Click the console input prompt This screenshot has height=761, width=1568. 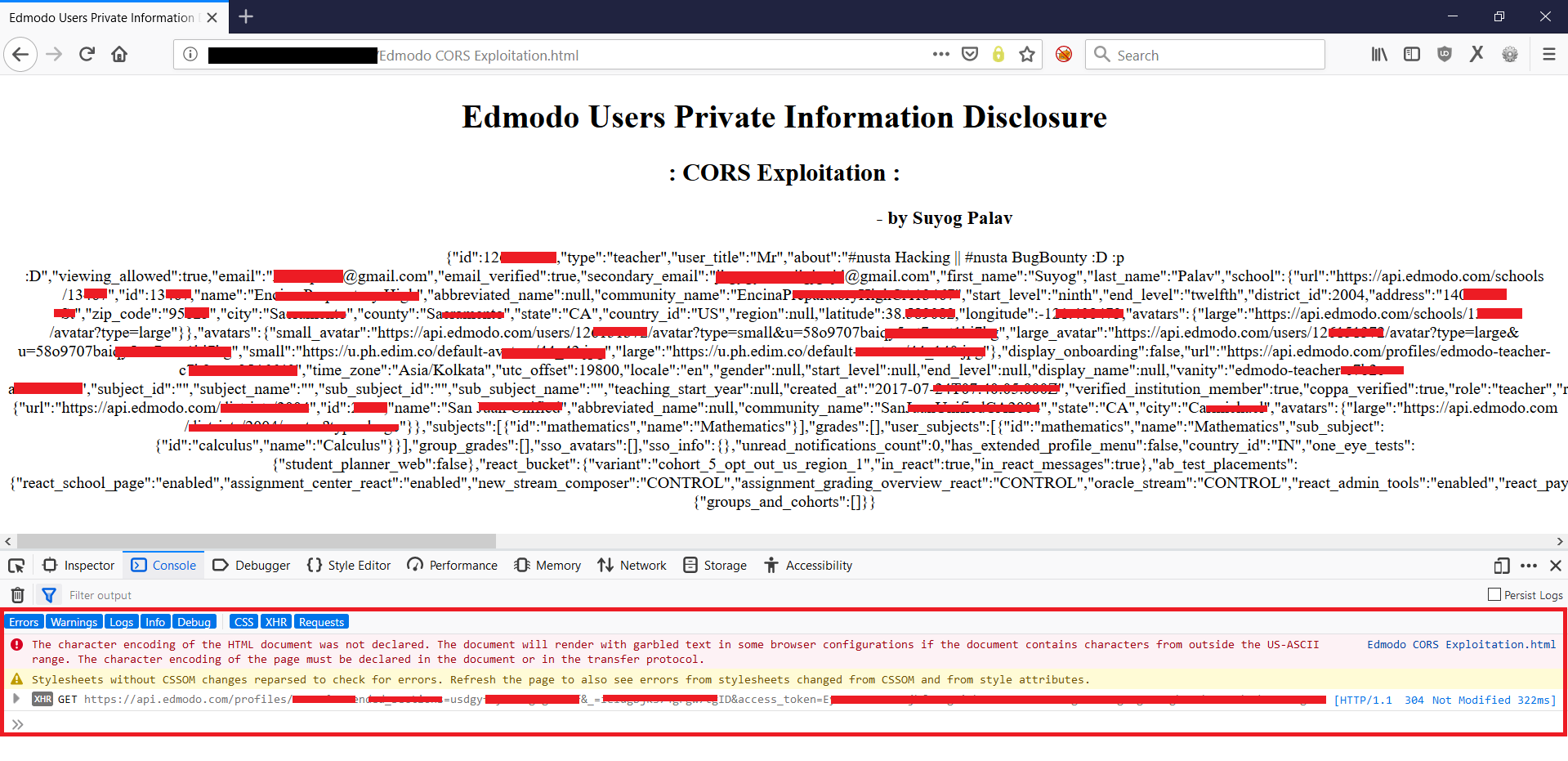784,723
